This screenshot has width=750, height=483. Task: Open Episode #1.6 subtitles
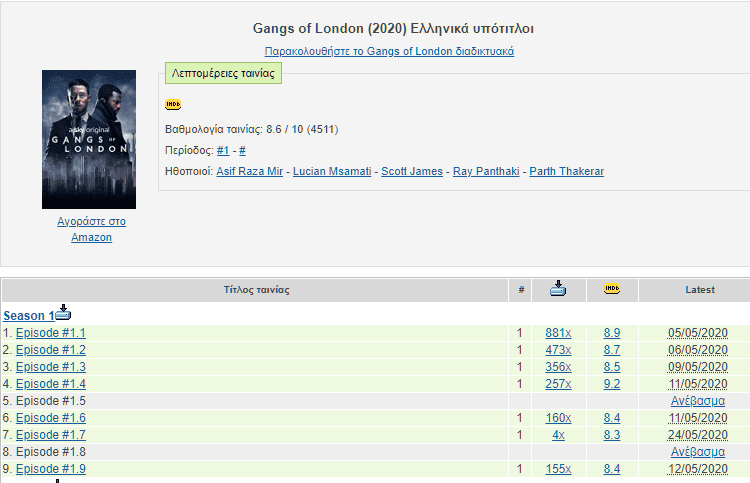coord(51,418)
